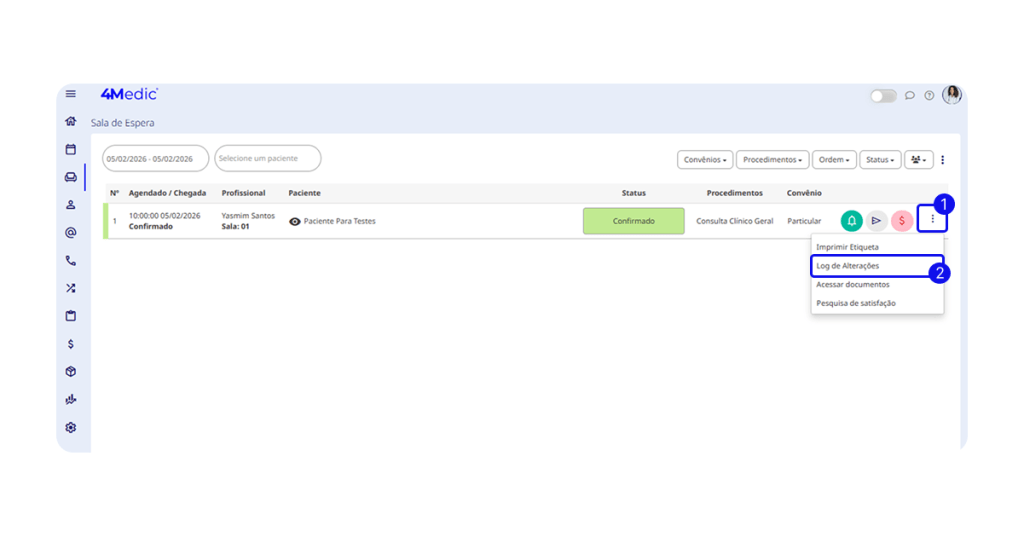
Task: Expand the Procedimentos filter dropdown
Action: coord(772,160)
